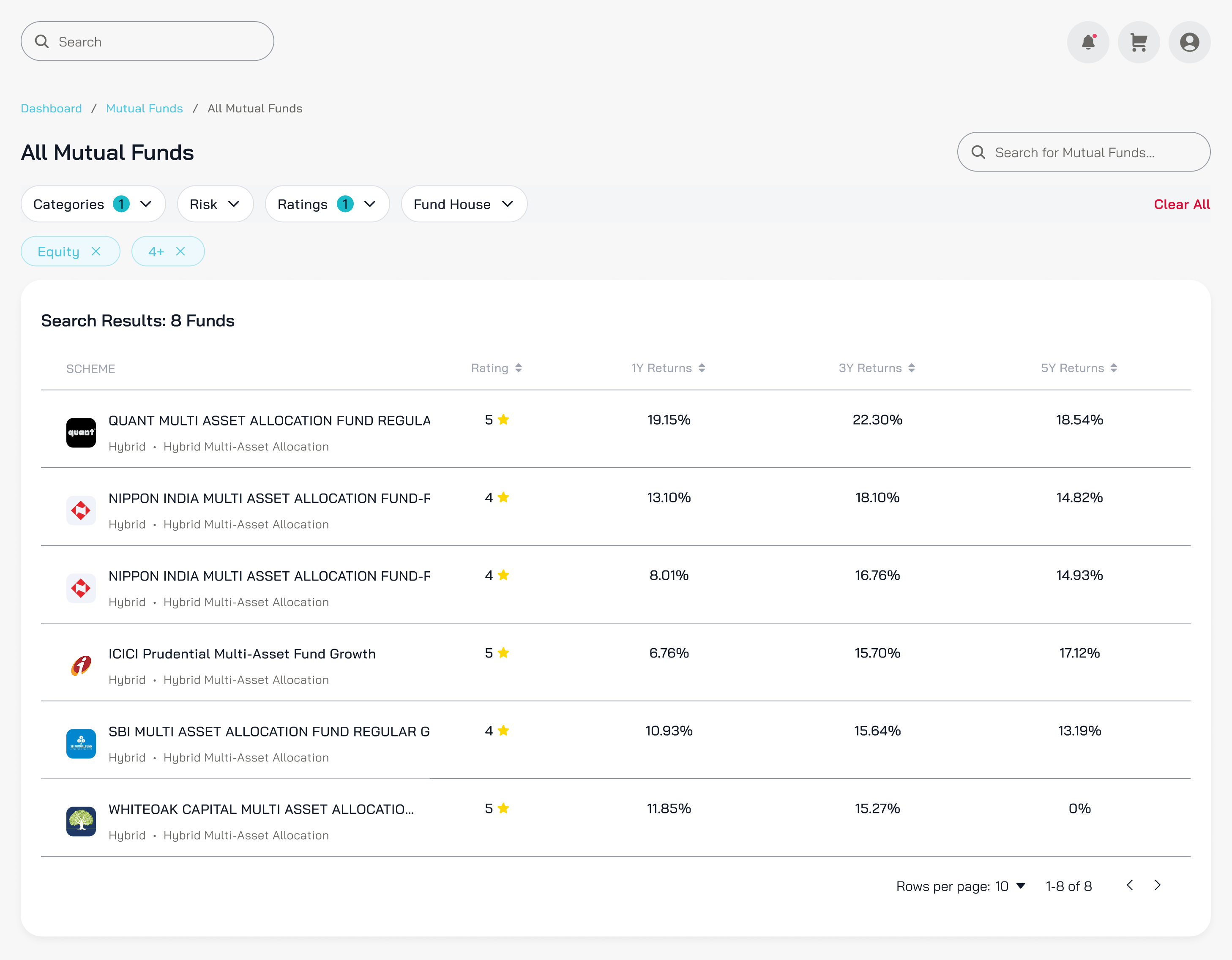Go to the Mutual Funds breadcrumb link

click(x=145, y=108)
